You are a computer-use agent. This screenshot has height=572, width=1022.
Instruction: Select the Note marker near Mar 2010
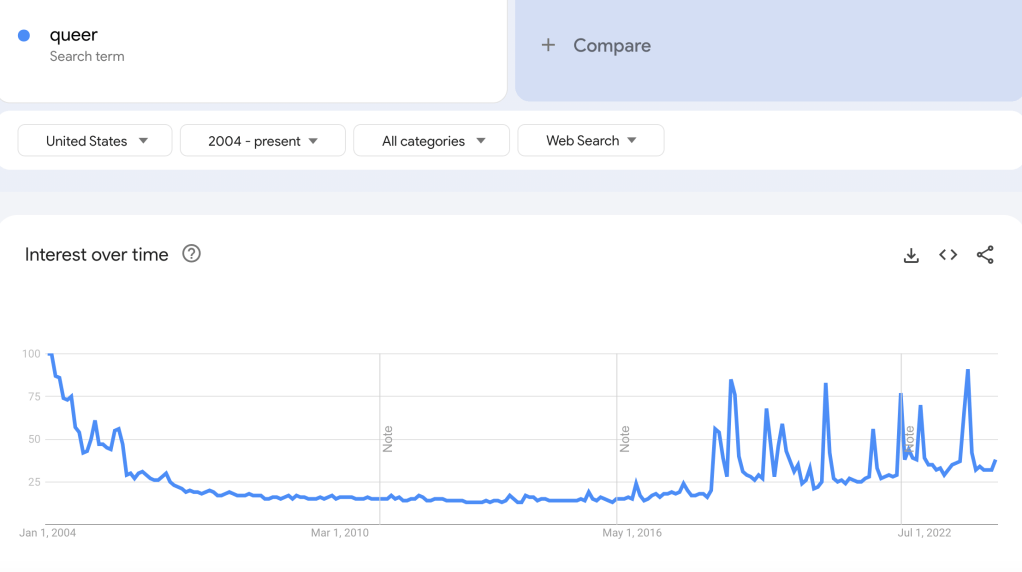[388, 438]
